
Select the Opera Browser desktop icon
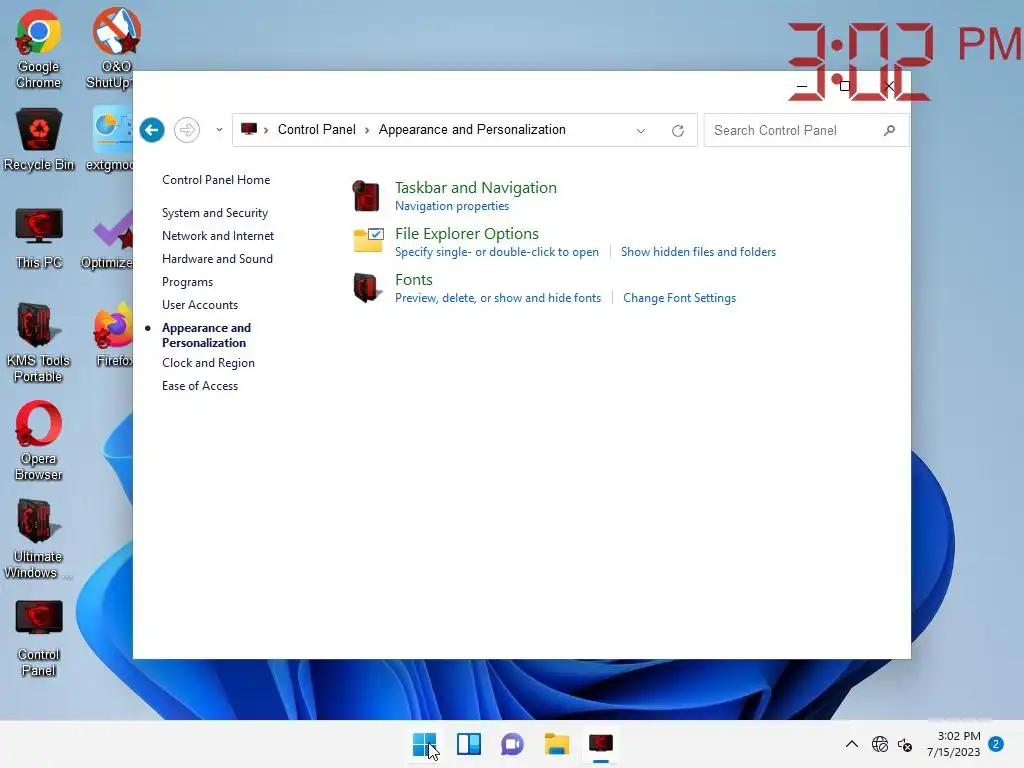39,441
